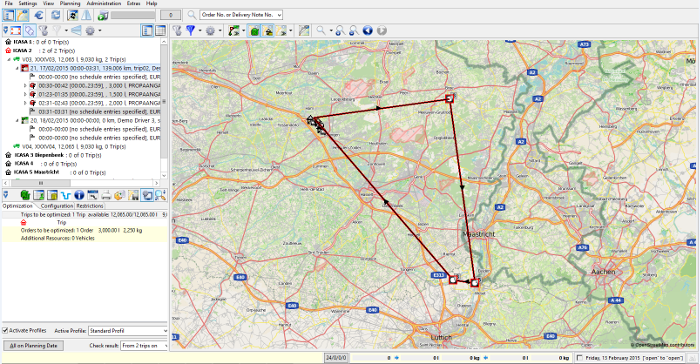Click the refresh arrows toolbar icon

[55, 15]
